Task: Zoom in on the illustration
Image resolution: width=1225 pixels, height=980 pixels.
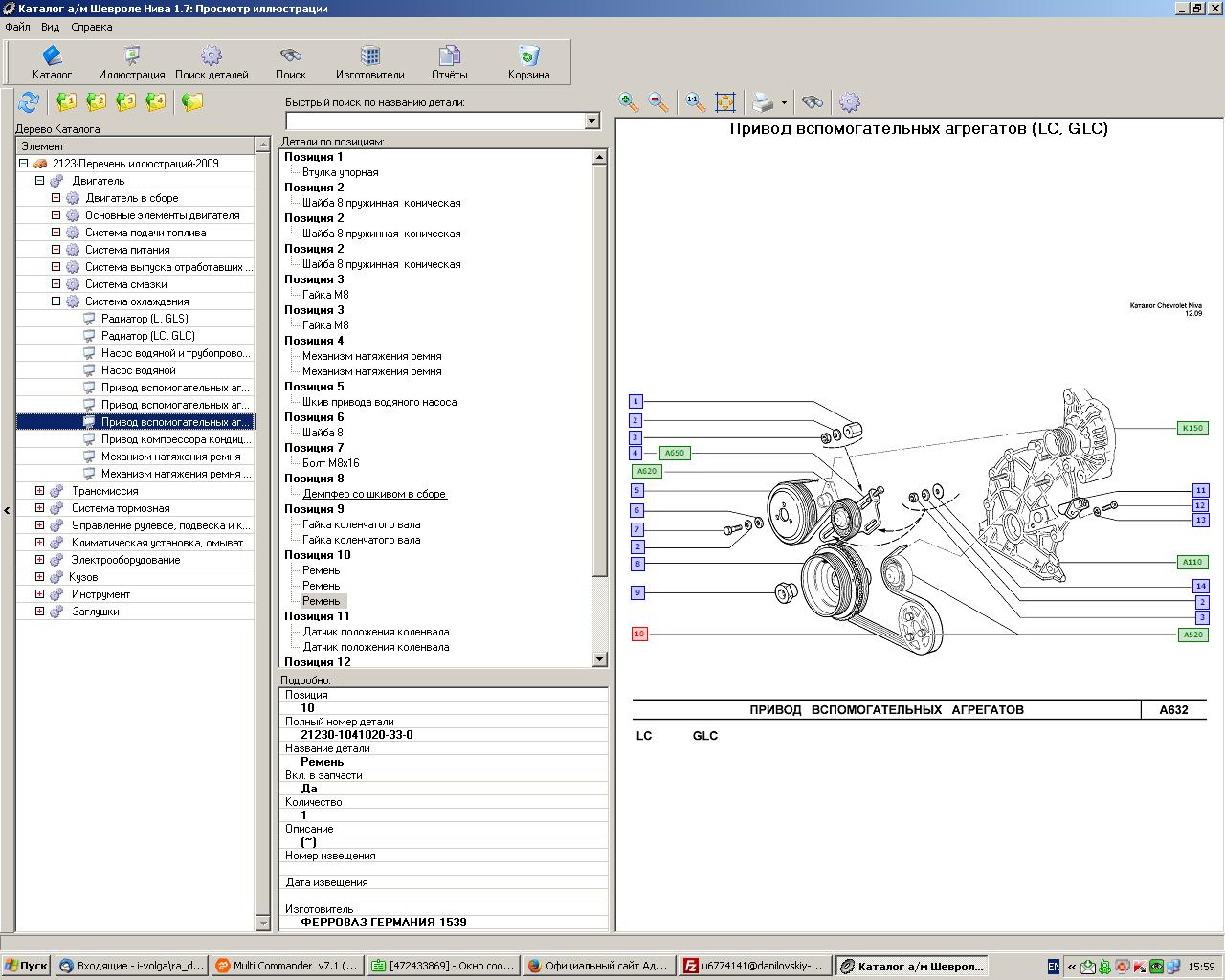Action: coord(629,101)
